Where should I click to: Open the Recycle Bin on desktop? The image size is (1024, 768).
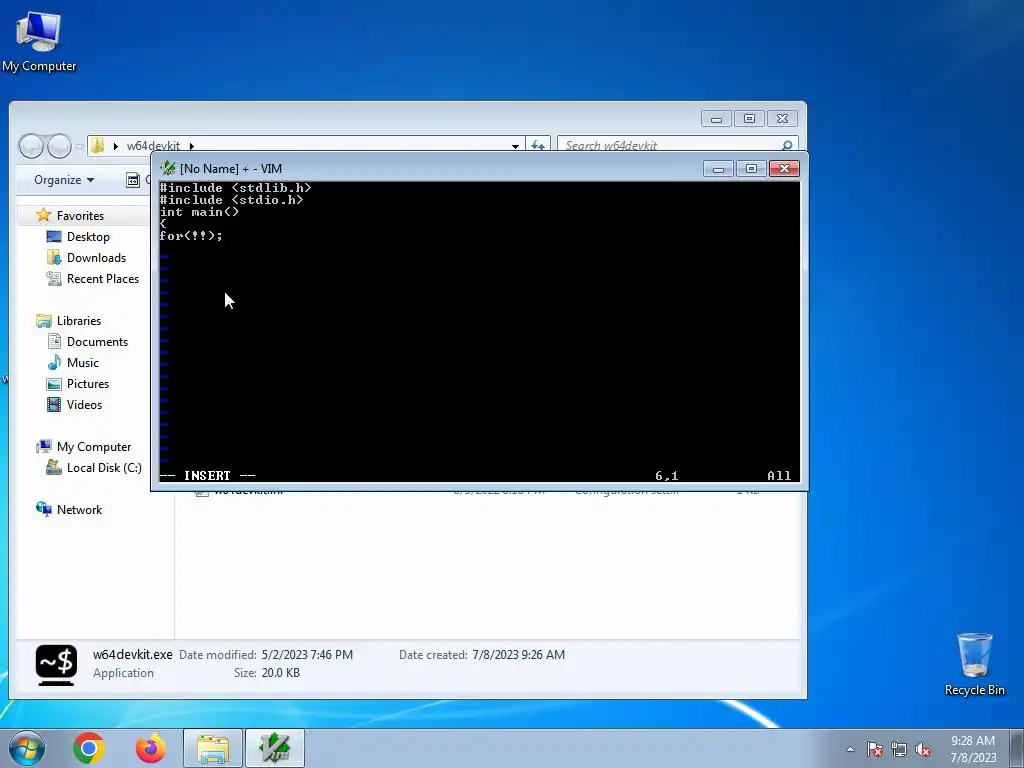(x=974, y=664)
